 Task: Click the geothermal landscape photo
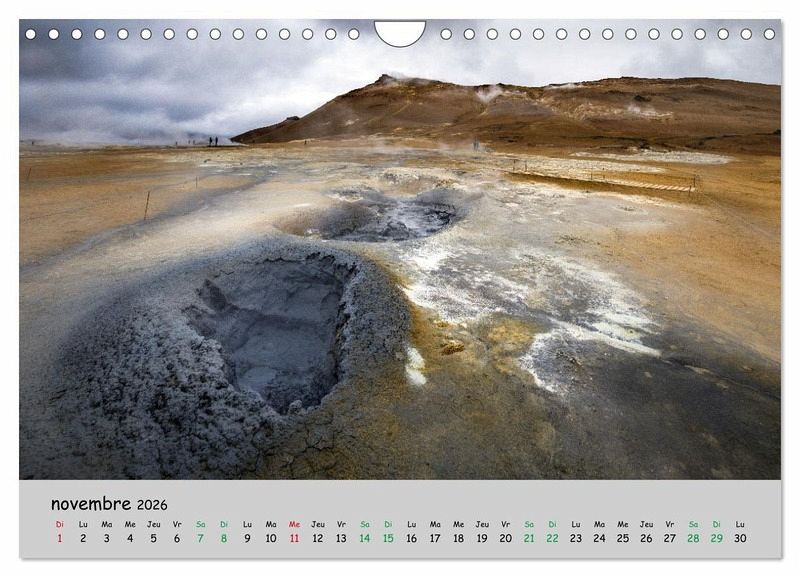tap(400, 249)
